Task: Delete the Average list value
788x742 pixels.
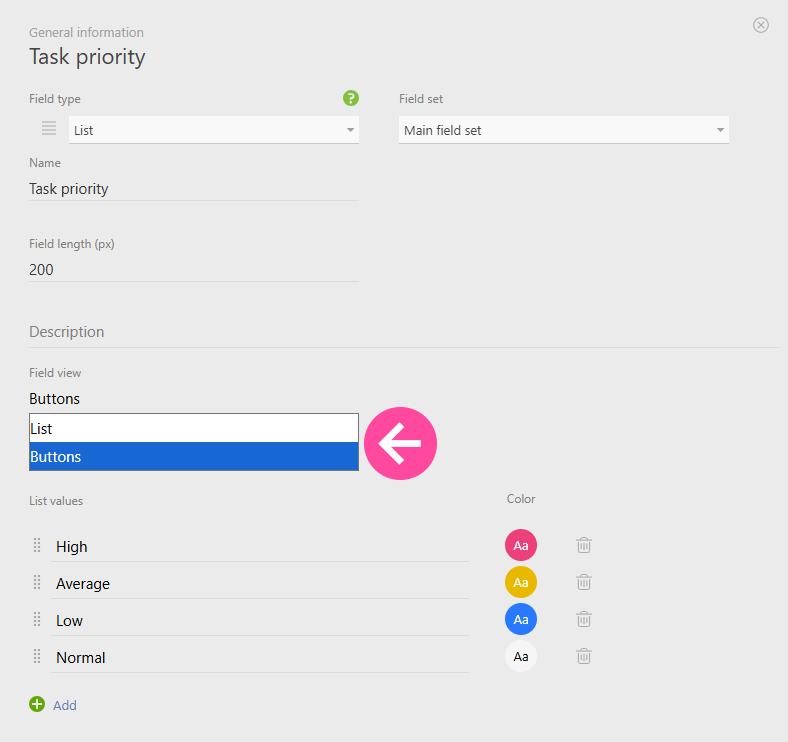Action: coord(584,582)
